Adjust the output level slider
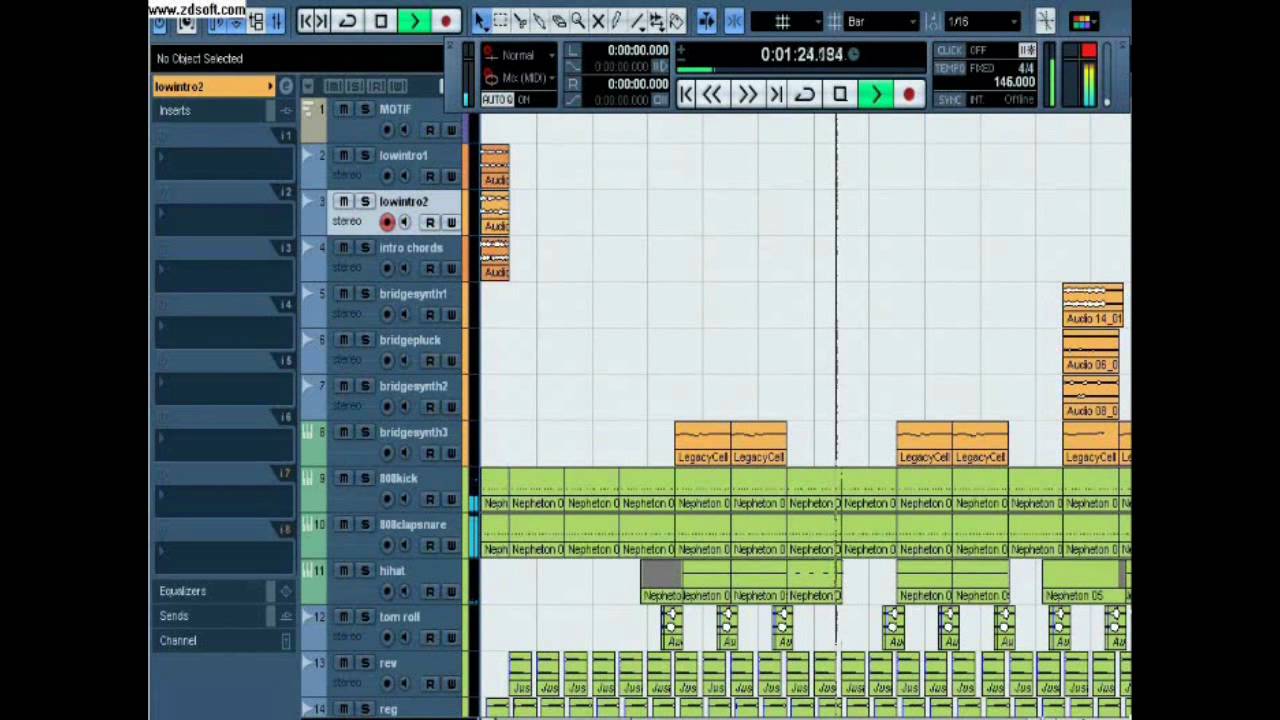Viewport: 1280px width, 720px height. pos(1107,75)
